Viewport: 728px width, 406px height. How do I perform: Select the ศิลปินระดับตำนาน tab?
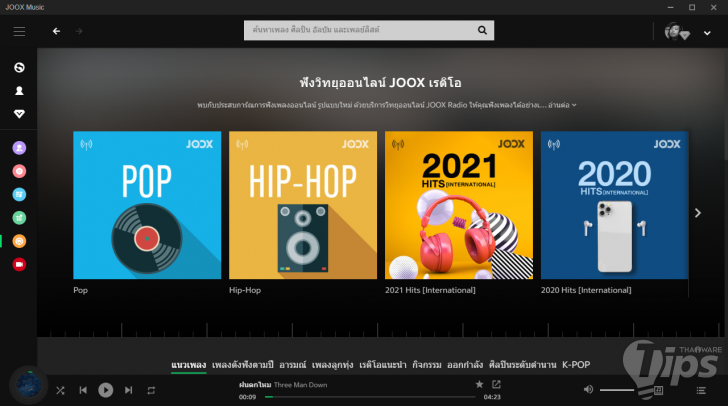pyautogui.click(x=522, y=365)
